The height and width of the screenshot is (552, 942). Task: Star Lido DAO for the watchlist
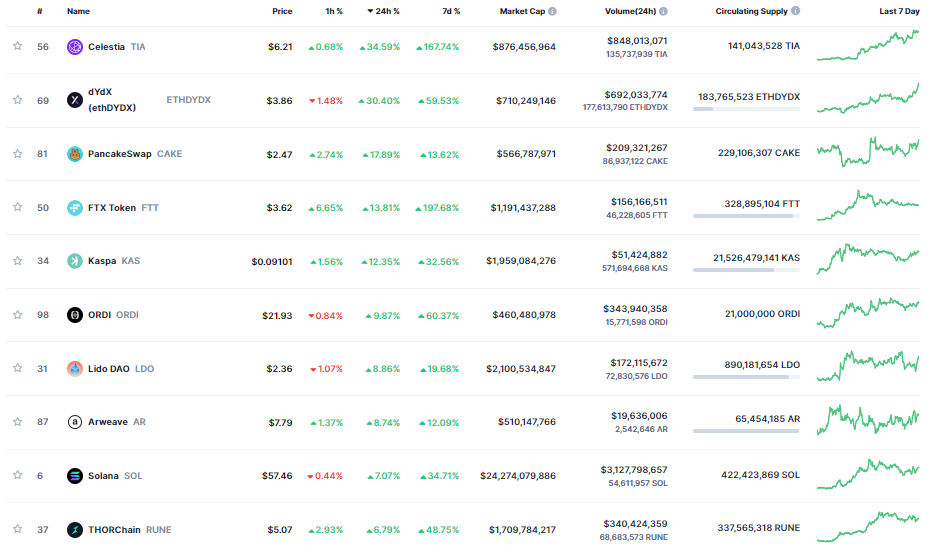17,368
